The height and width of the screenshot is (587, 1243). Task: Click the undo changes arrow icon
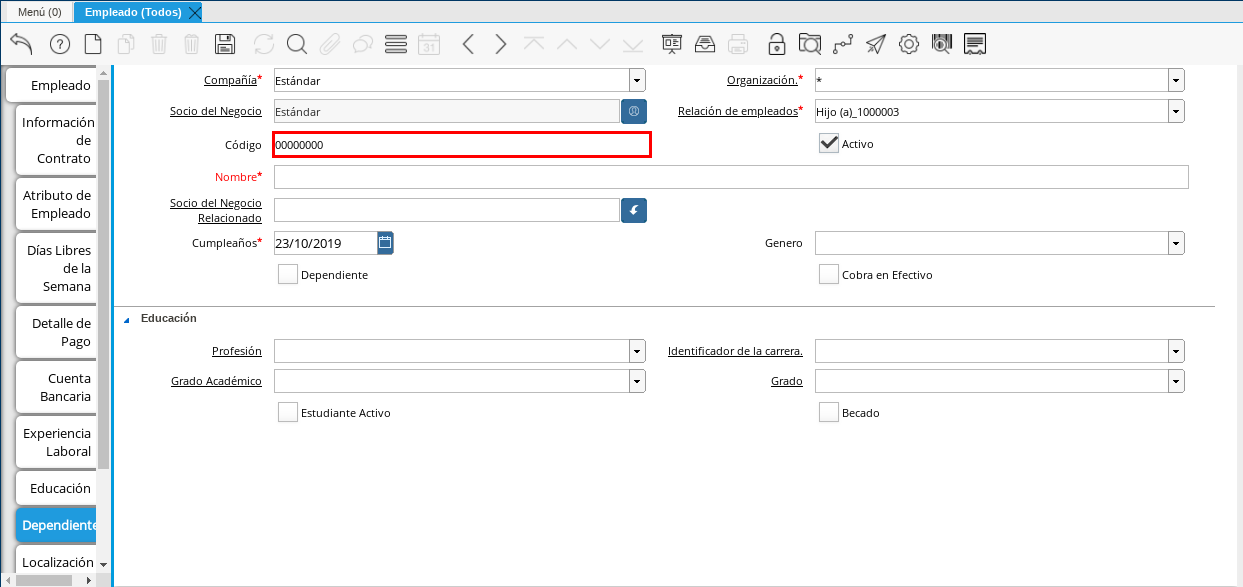(21, 44)
